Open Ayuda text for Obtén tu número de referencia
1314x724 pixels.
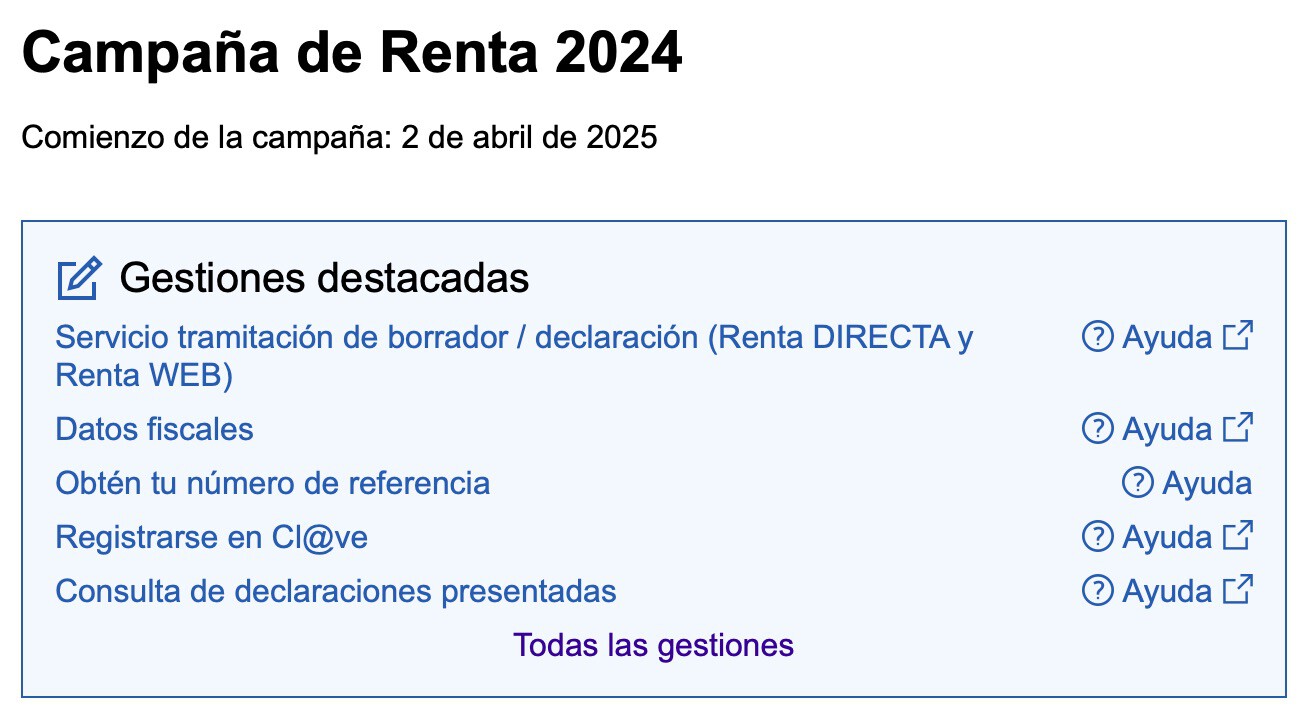tap(1206, 484)
